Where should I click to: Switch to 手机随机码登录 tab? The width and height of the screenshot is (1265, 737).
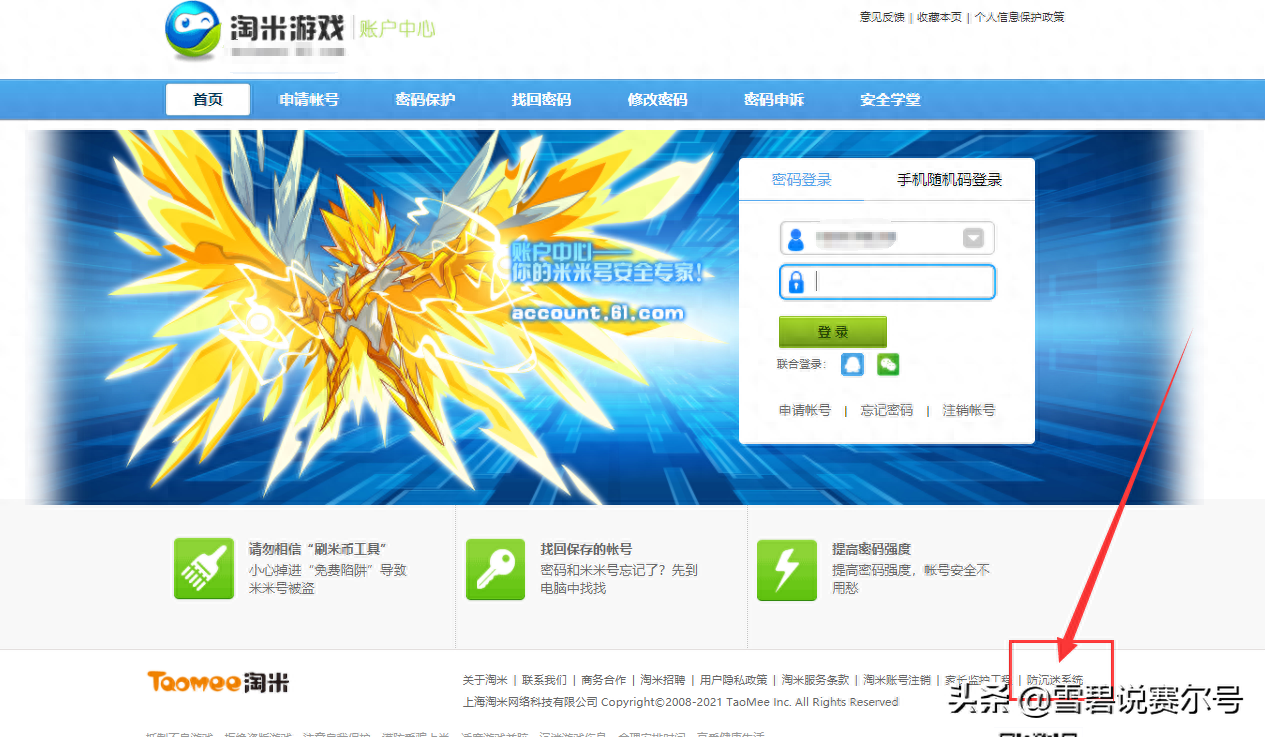coord(948,180)
